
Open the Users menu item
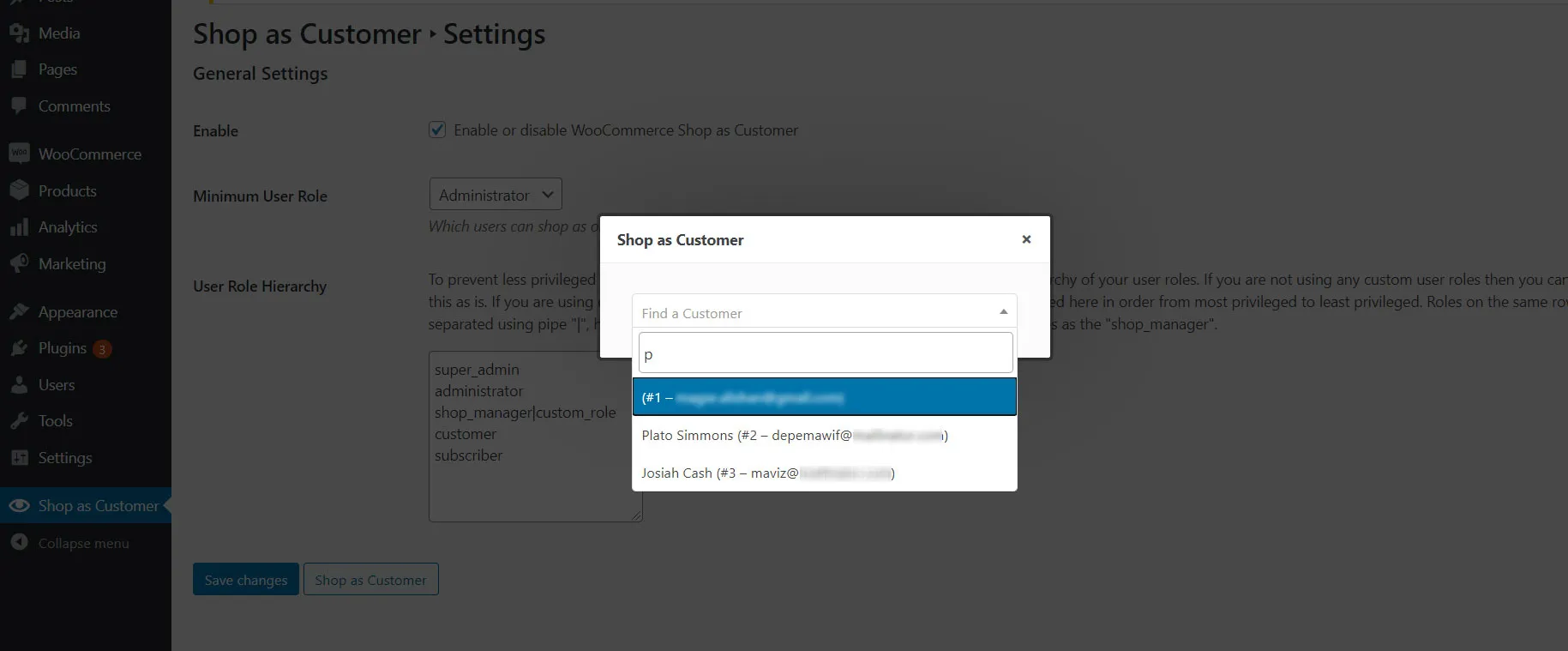tap(86, 384)
